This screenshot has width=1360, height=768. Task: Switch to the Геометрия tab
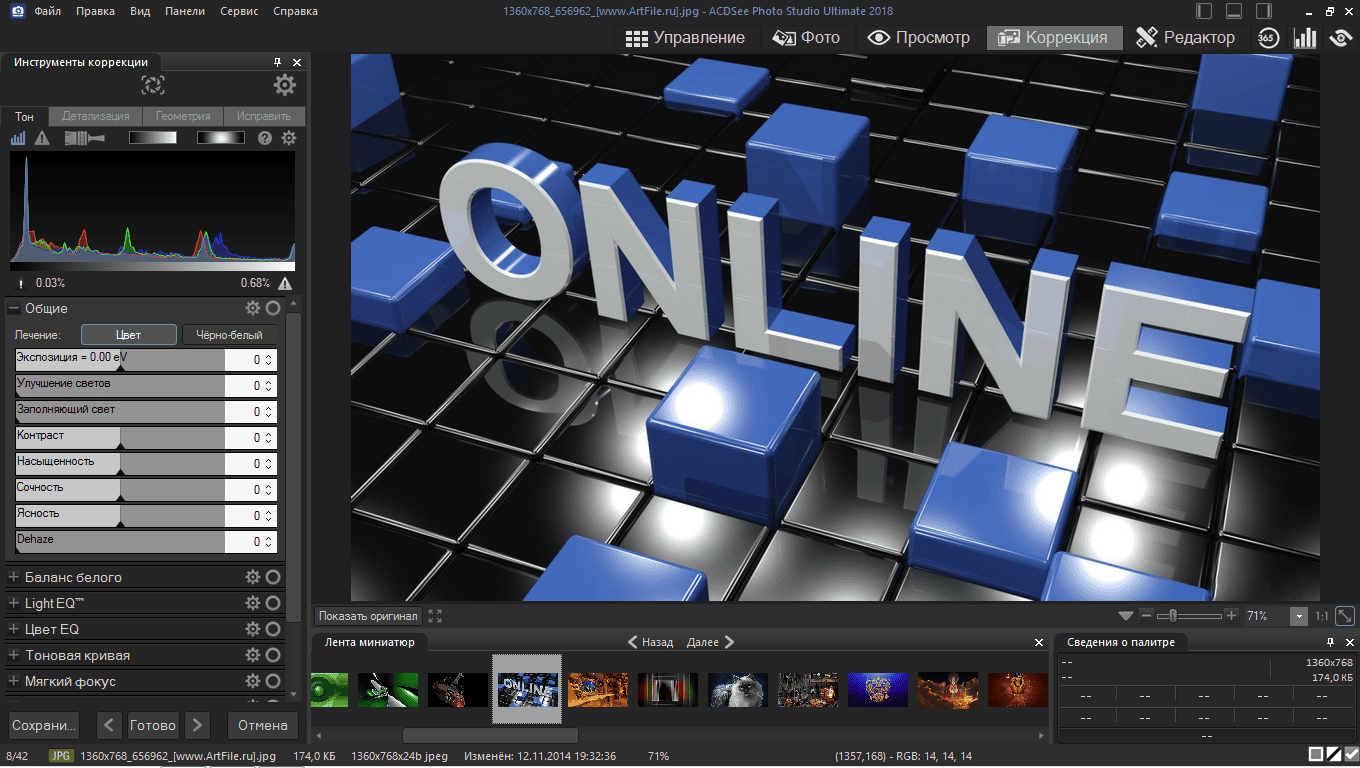(x=183, y=116)
